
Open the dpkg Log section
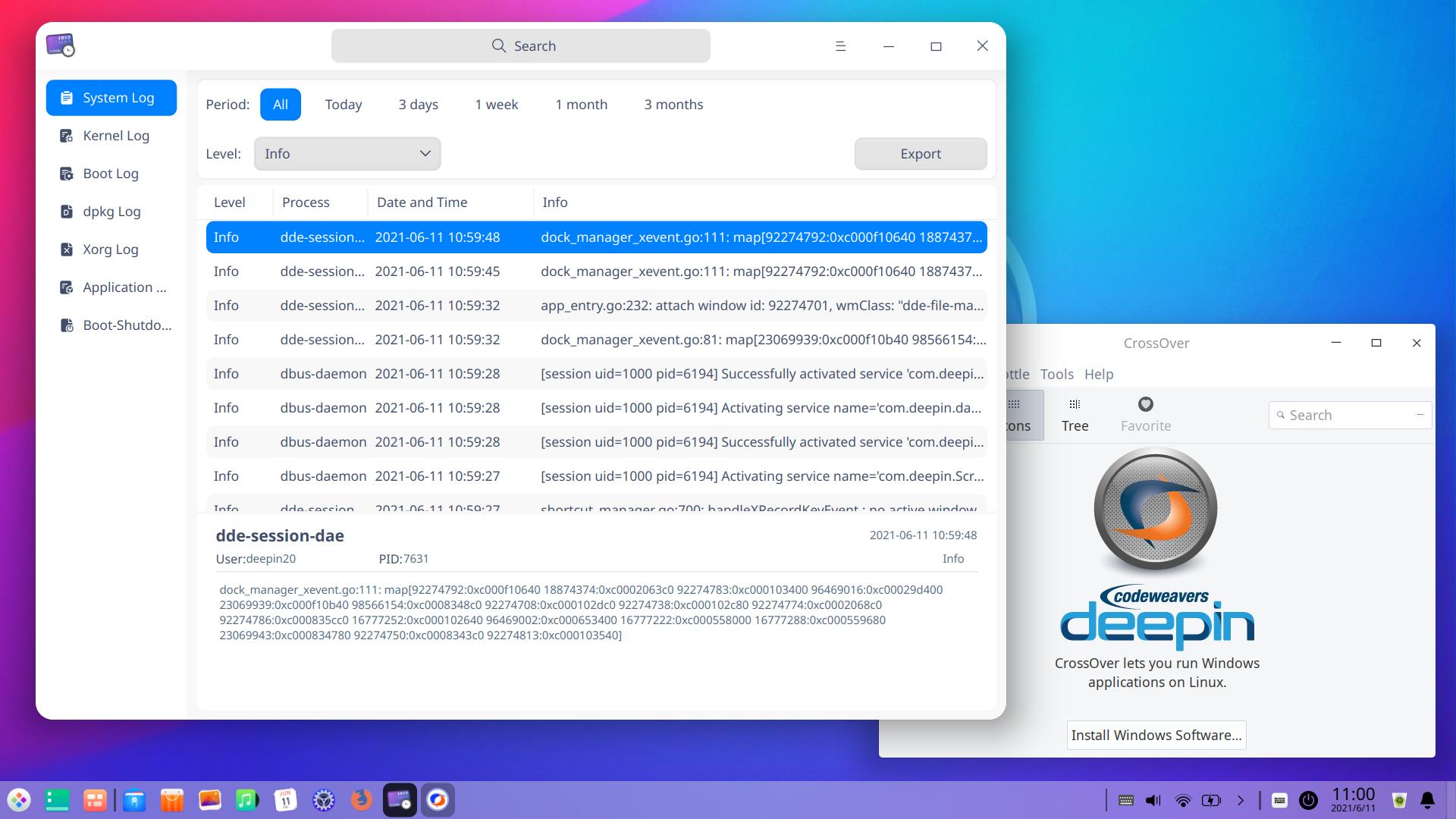(x=111, y=212)
